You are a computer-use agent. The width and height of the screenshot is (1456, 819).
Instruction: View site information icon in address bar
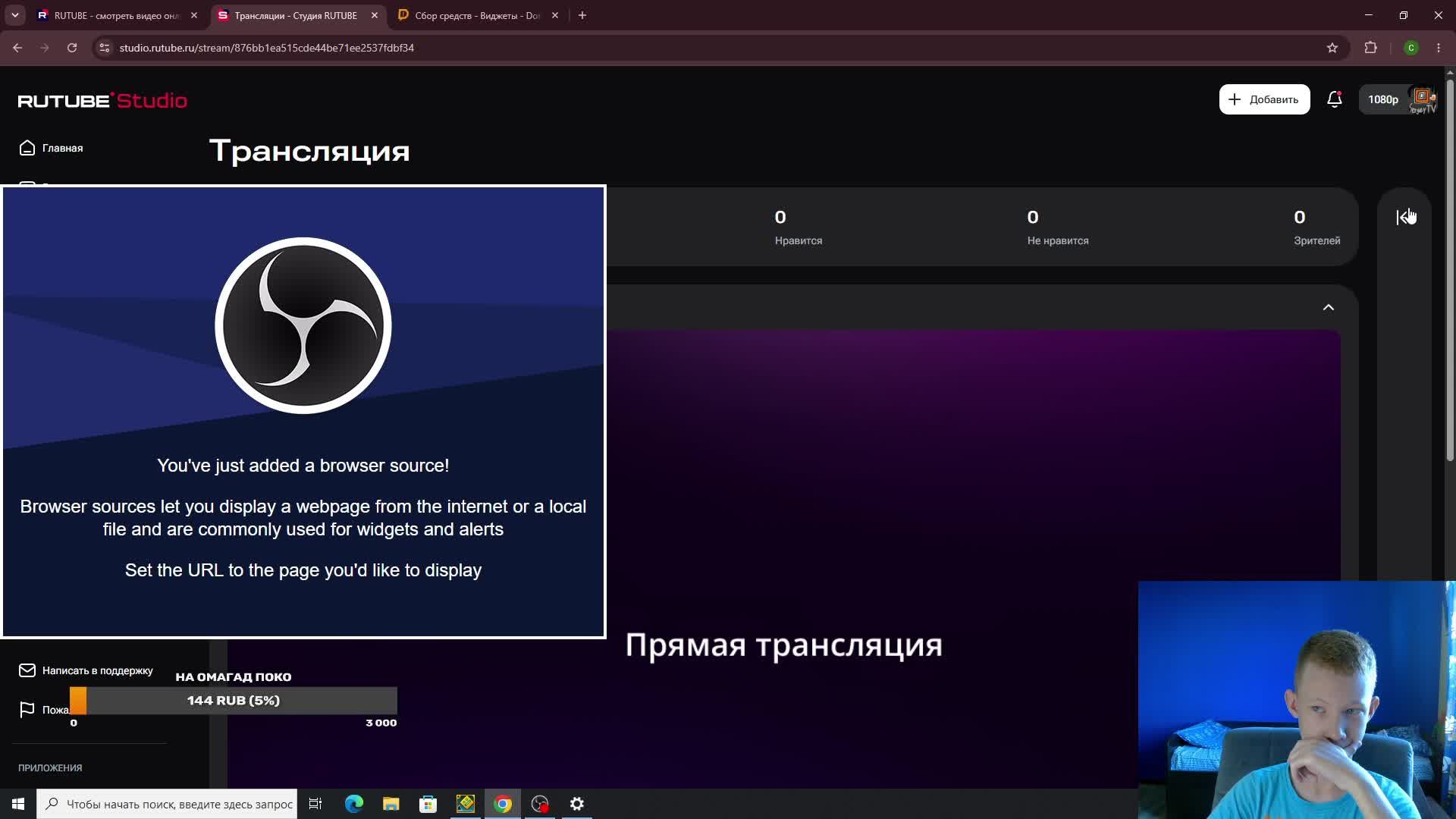(105, 48)
